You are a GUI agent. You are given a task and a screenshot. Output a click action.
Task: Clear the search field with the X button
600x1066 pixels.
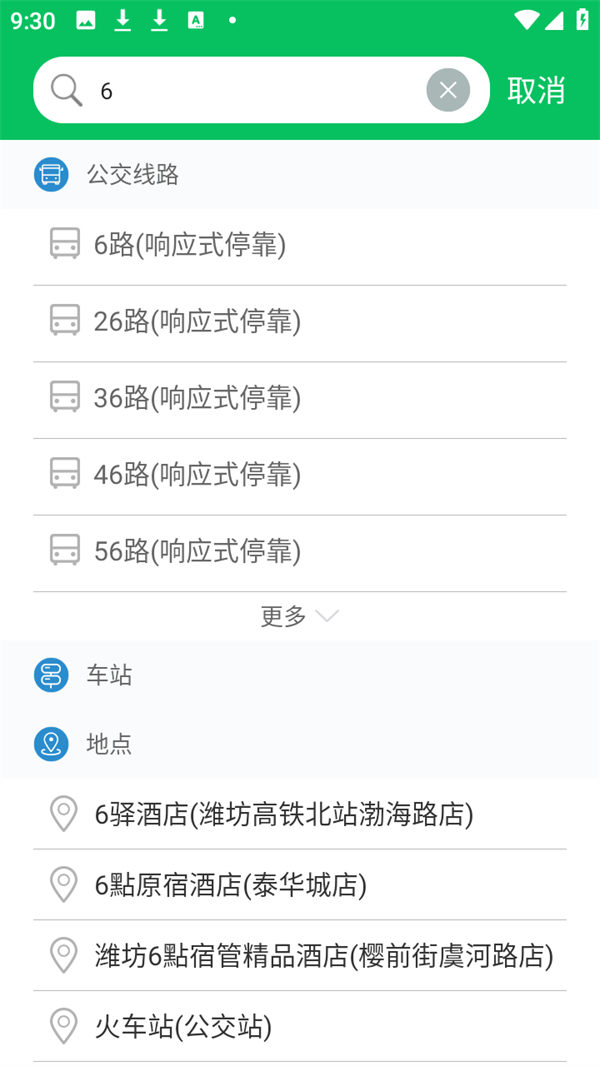pyautogui.click(x=448, y=89)
